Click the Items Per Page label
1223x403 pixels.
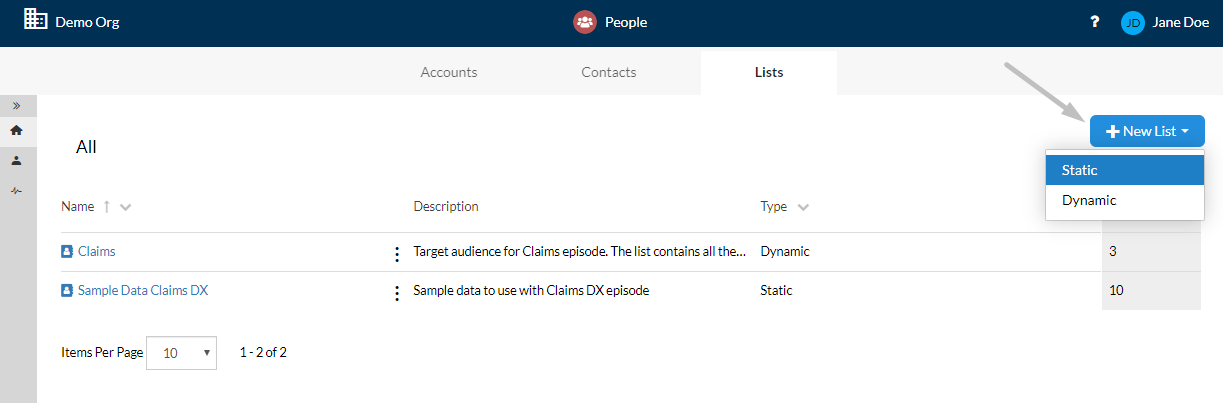click(102, 353)
